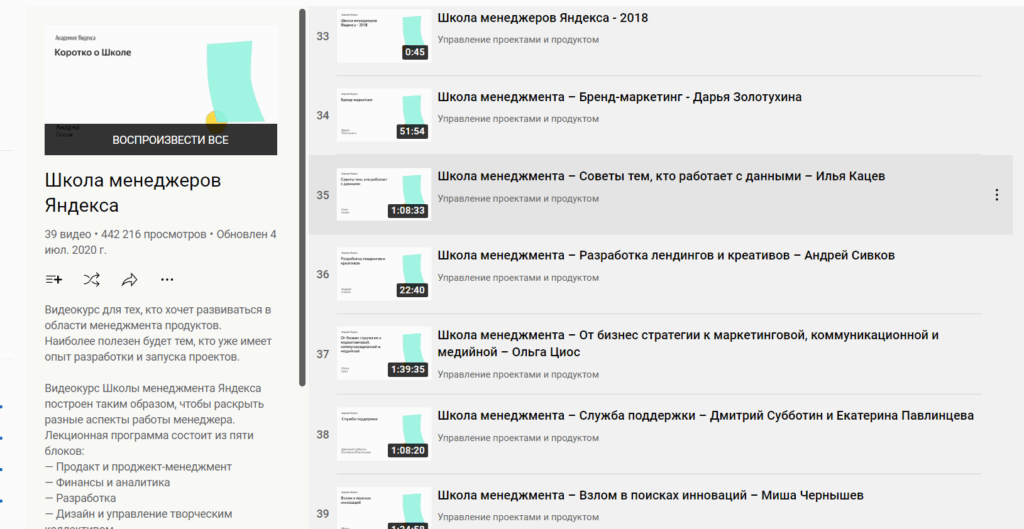The height and width of the screenshot is (529, 1024).
Task: Click channel name under video 33
Action: (x=518, y=40)
